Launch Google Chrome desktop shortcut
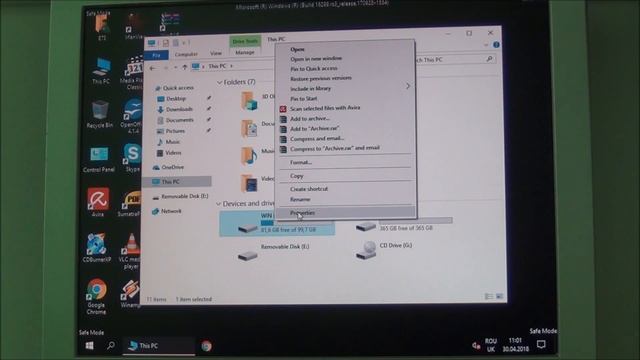Viewport: 640px width, 360px height. (x=96, y=296)
